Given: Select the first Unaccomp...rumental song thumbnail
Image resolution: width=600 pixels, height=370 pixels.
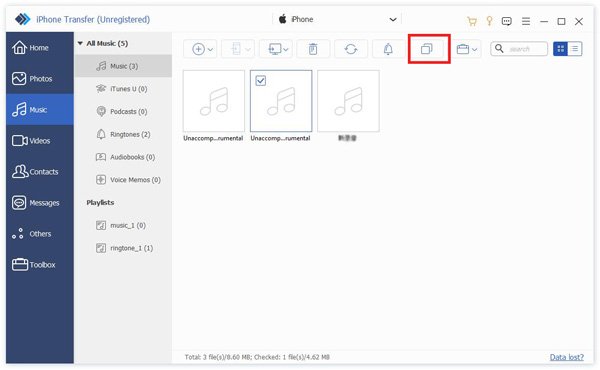Looking at the screenshot, I should (x=214, y=101).
